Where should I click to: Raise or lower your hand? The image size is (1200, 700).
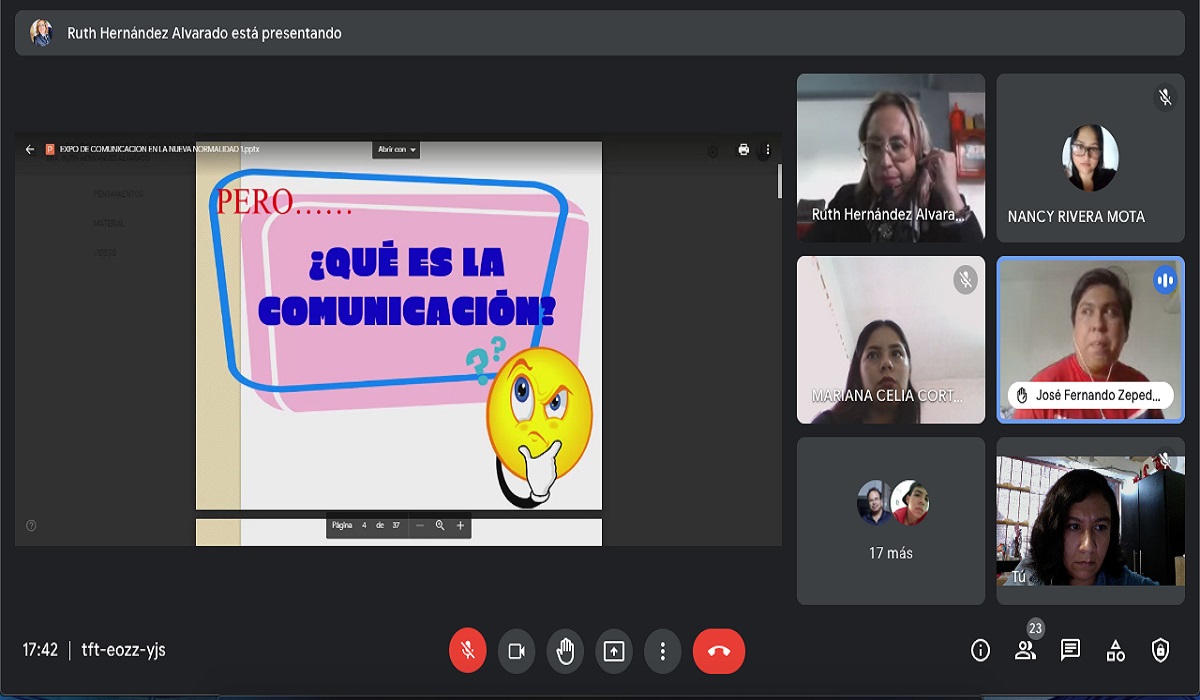click(565, 651)
